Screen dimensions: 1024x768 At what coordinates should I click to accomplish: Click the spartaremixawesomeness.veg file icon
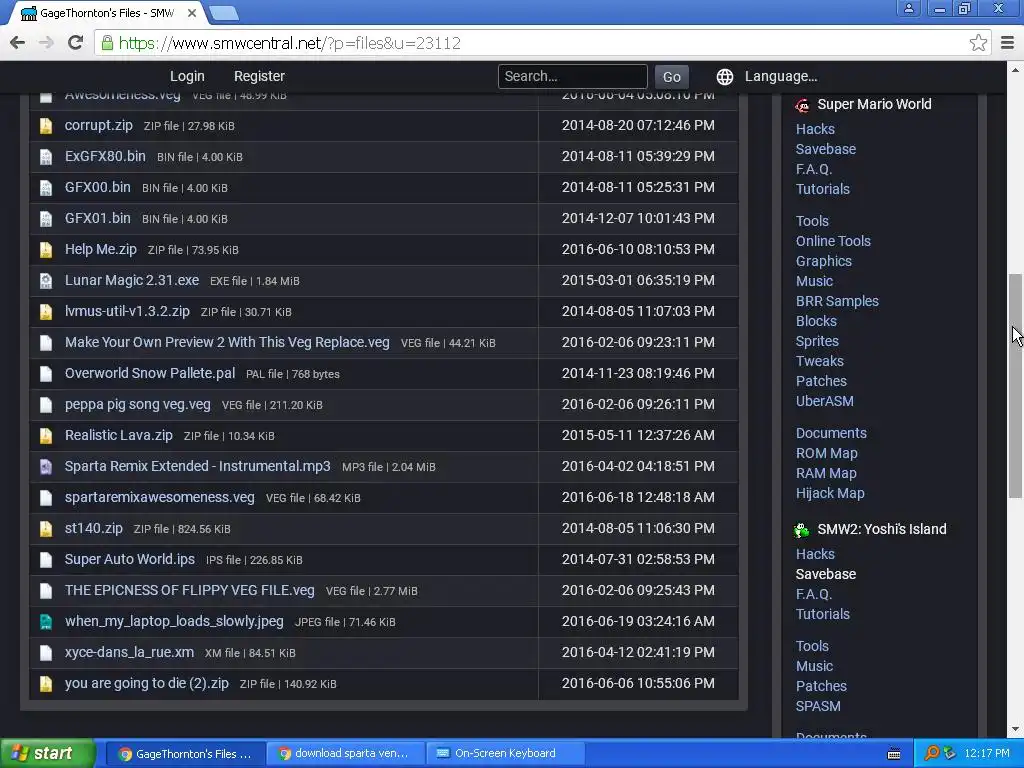[46, 498]
